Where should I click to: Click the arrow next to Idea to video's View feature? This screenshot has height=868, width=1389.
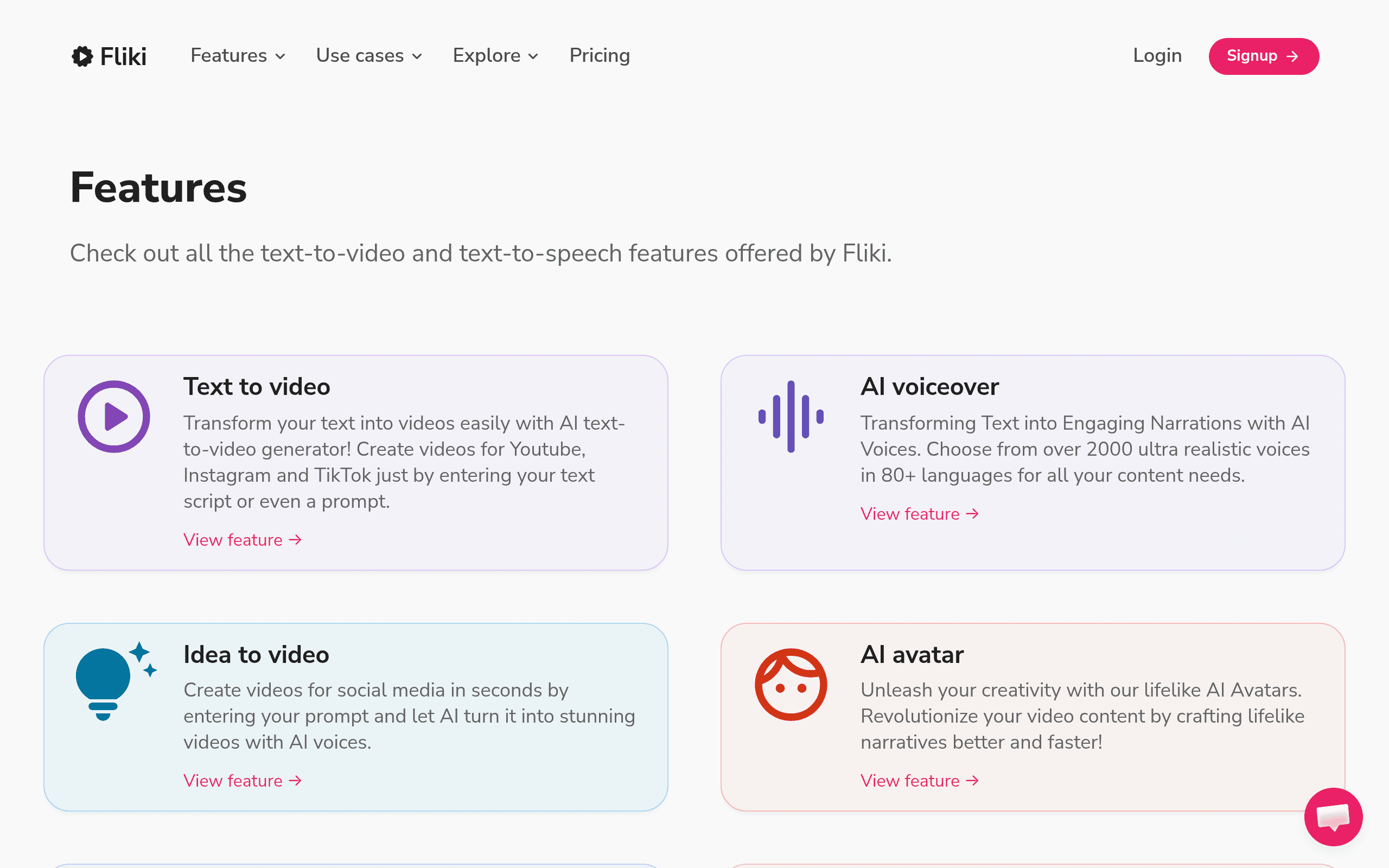coord(295,781)
